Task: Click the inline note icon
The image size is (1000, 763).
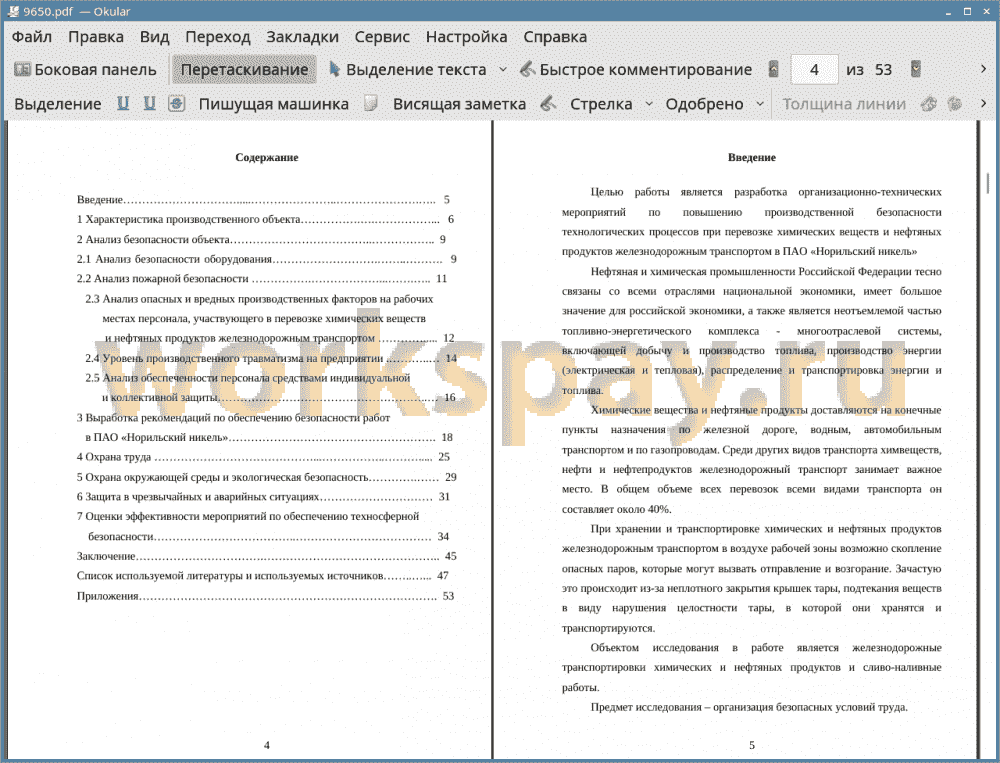Action: pyautogui.click(x=371, y=103)
